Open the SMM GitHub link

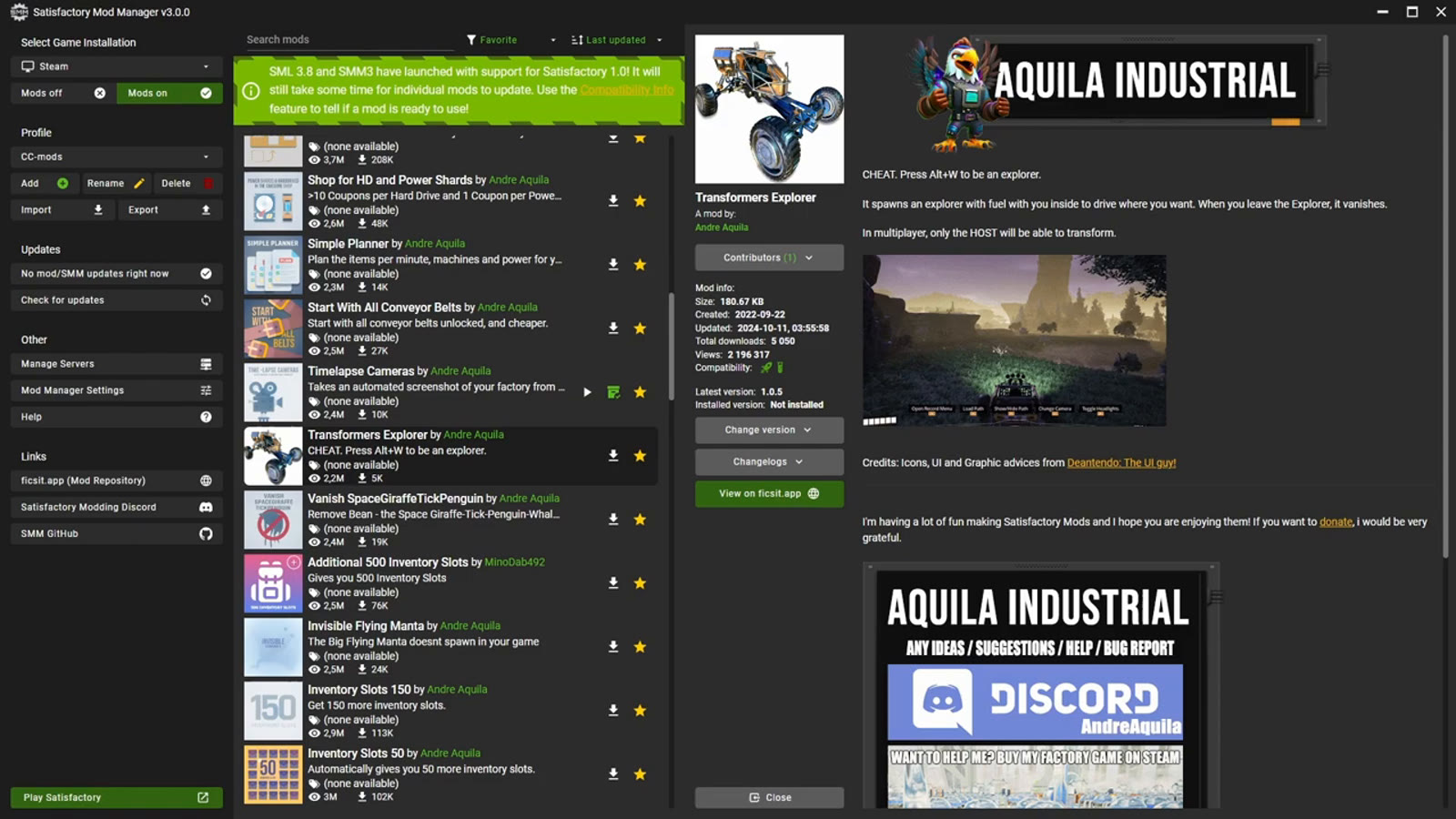(x=116, y=533)
